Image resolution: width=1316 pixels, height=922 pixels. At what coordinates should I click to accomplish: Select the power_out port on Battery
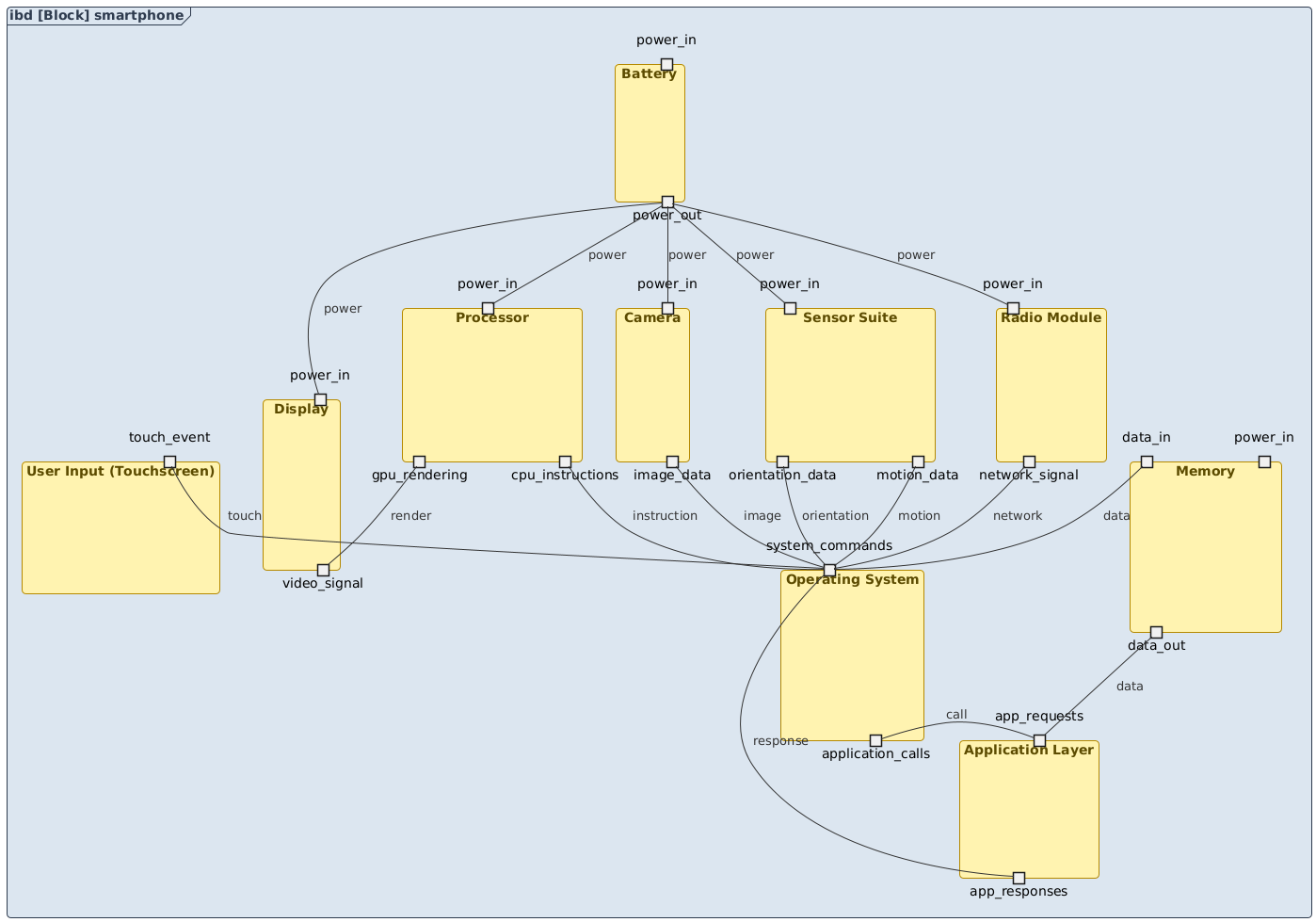point(667,201)
